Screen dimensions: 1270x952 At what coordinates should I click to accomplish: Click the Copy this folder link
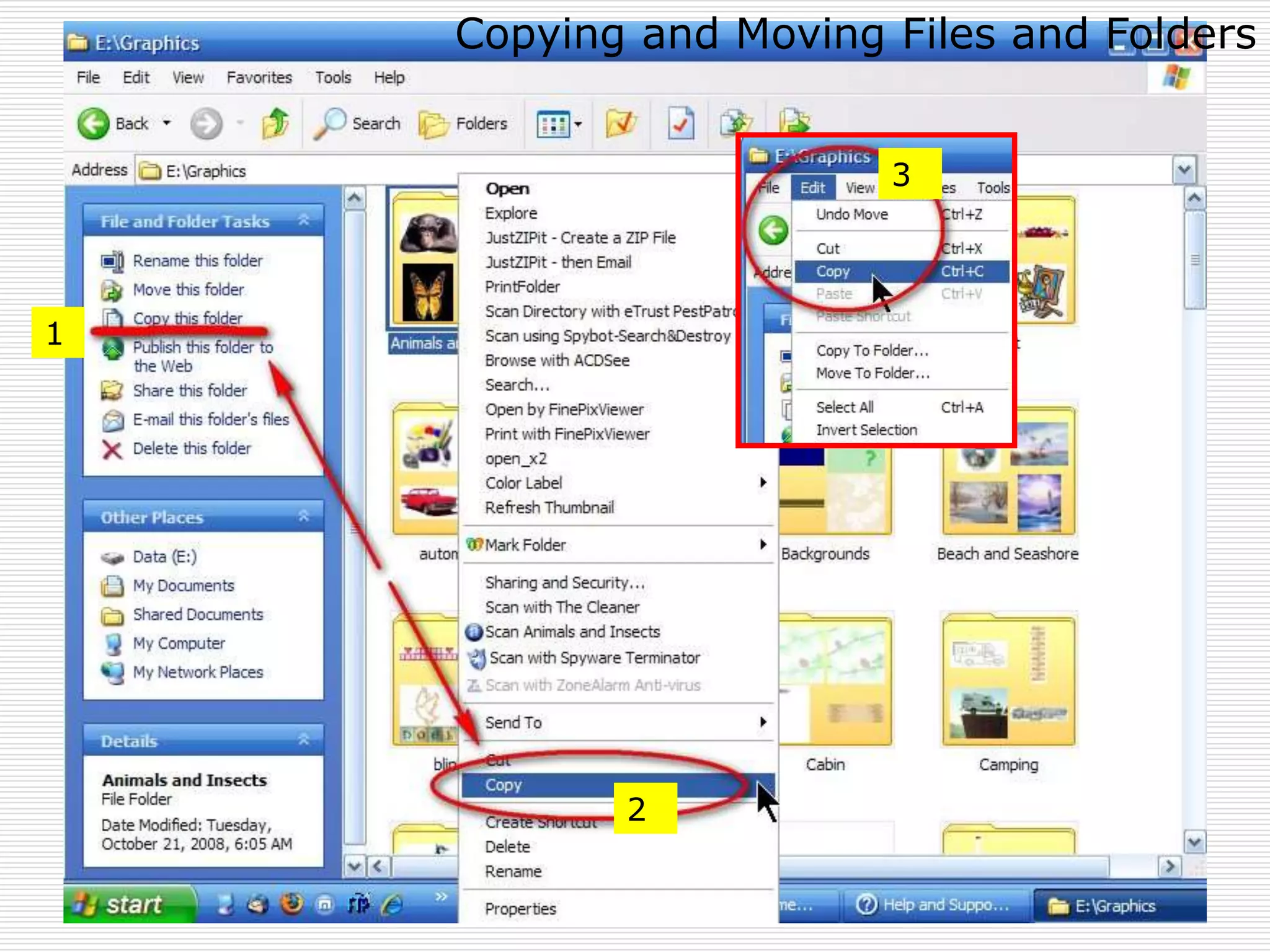pos(187,319)
